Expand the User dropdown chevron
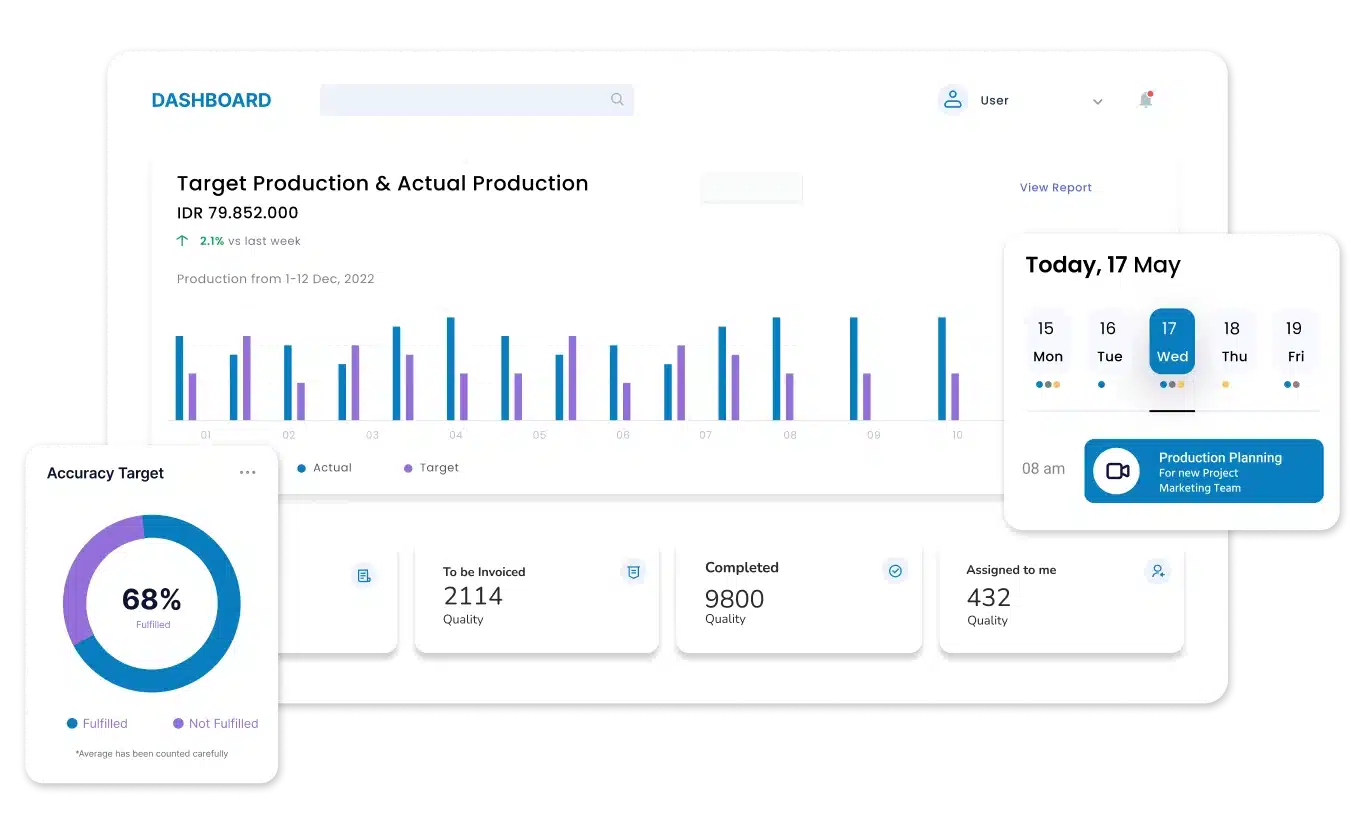 click(x=1097, y=102)
